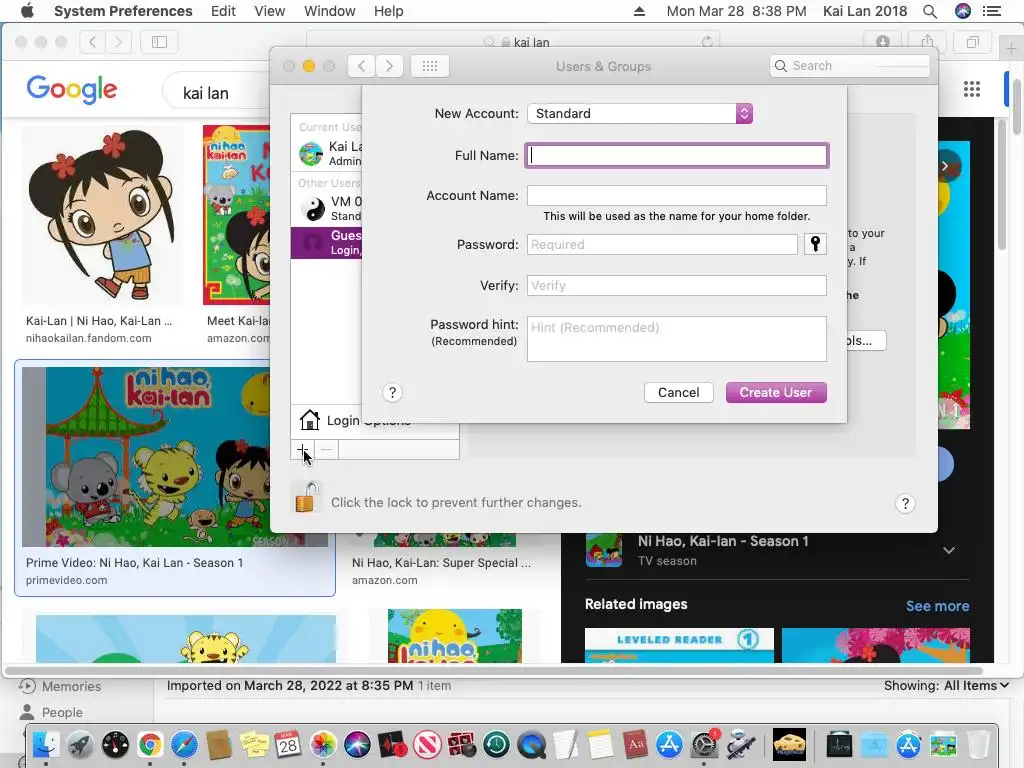This screenshot has height=768, width=1024.
Task: Click See more related images link
Action: [x=937, y=606]
